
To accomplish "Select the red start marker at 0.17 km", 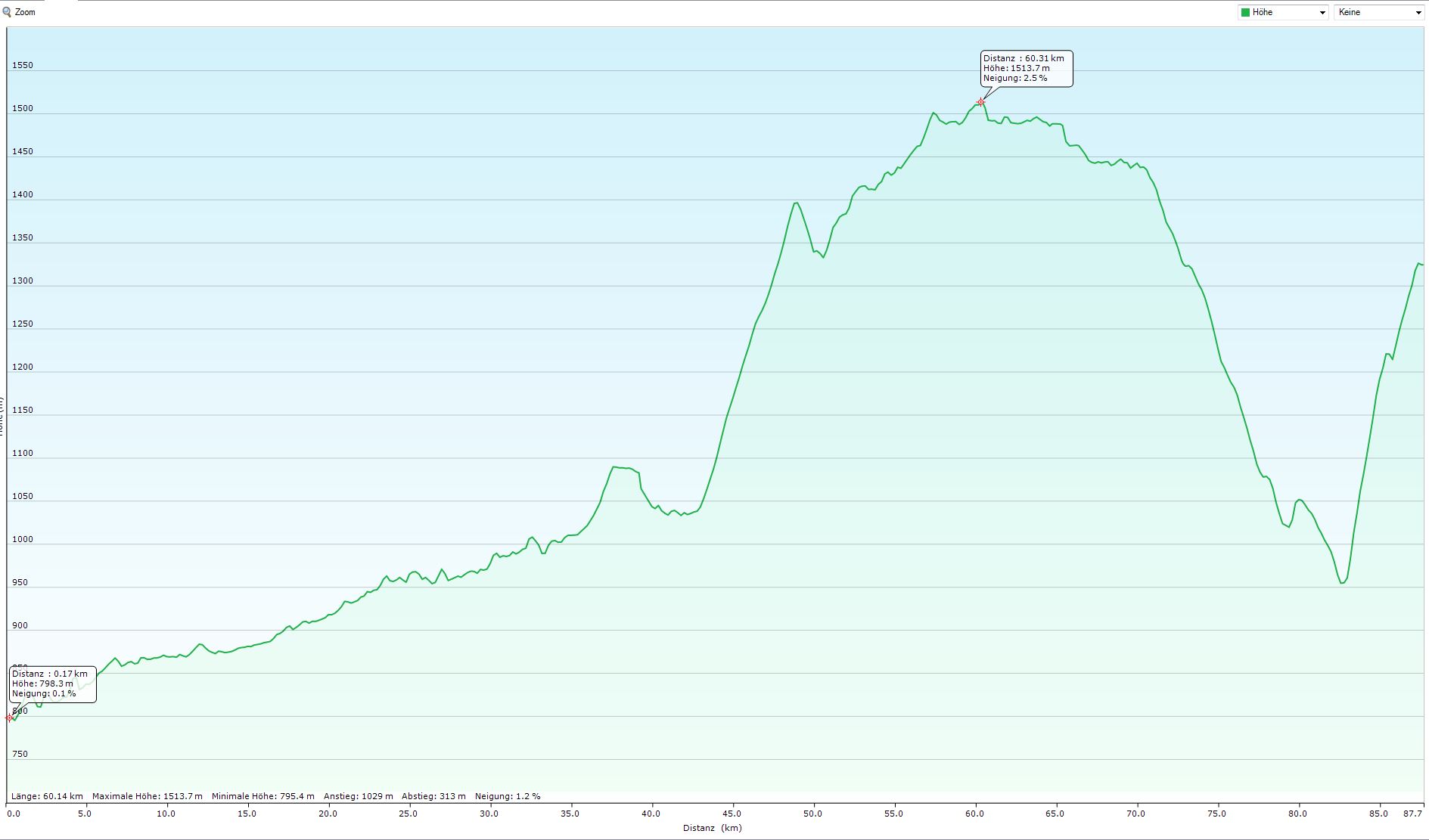I will 9,718.
